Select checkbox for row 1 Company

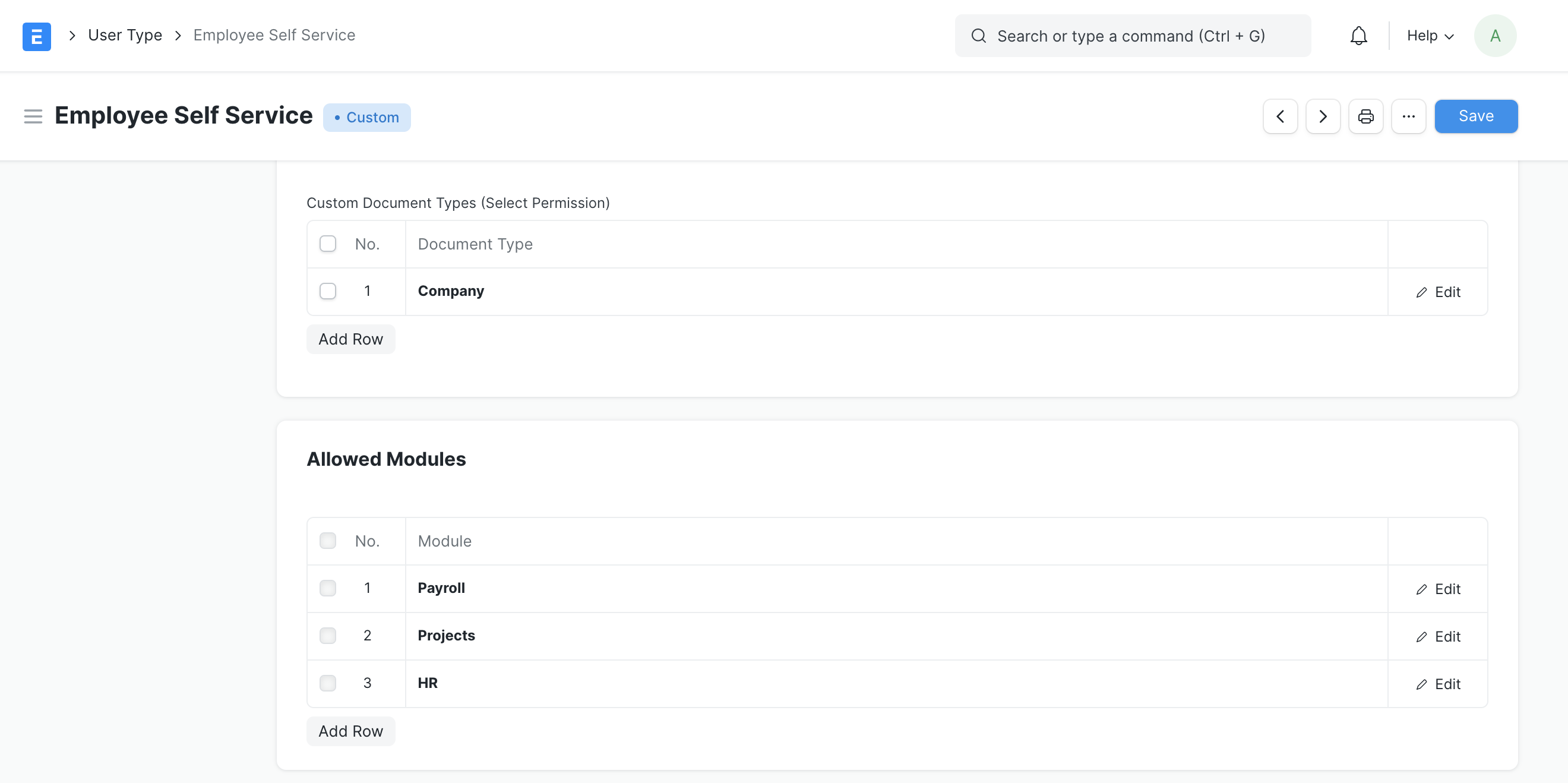(328, 290)
